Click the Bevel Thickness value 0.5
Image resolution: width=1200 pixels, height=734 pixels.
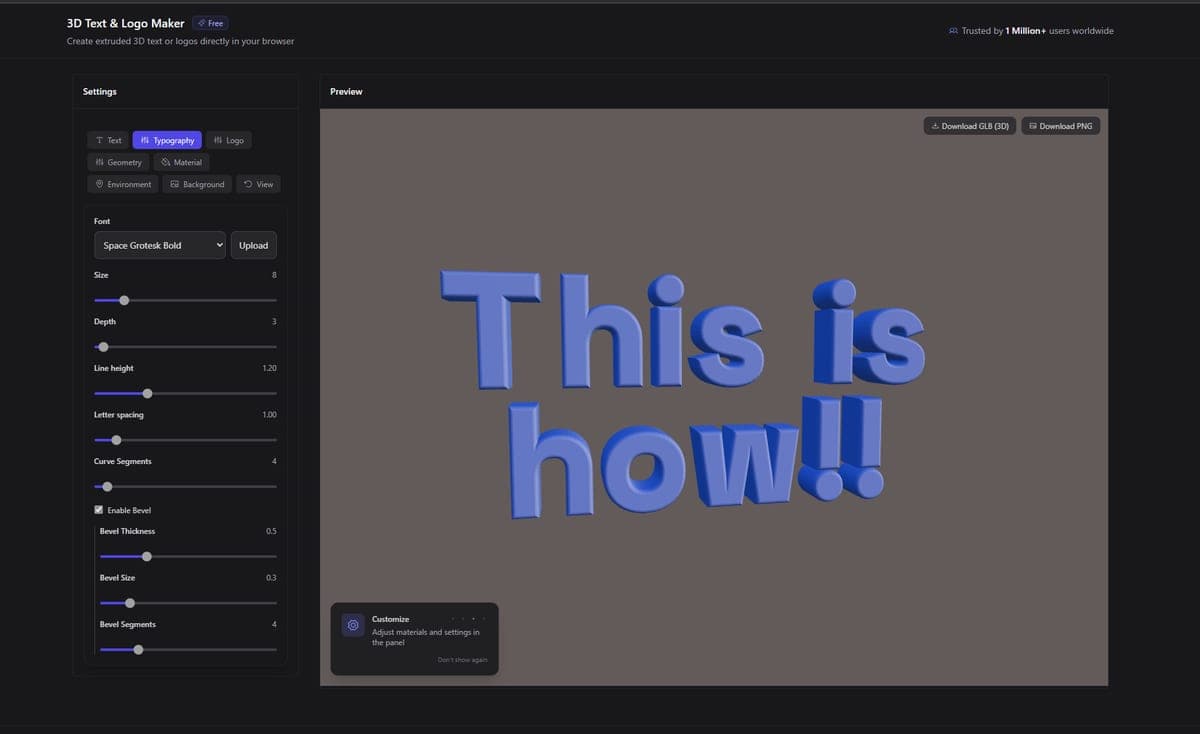(x=271, y=531)
